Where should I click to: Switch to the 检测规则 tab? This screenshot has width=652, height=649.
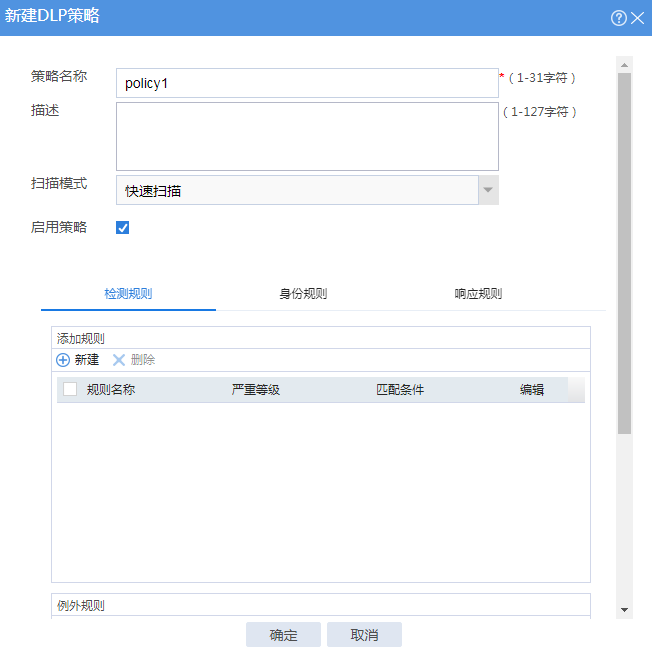tap(128, 294)
